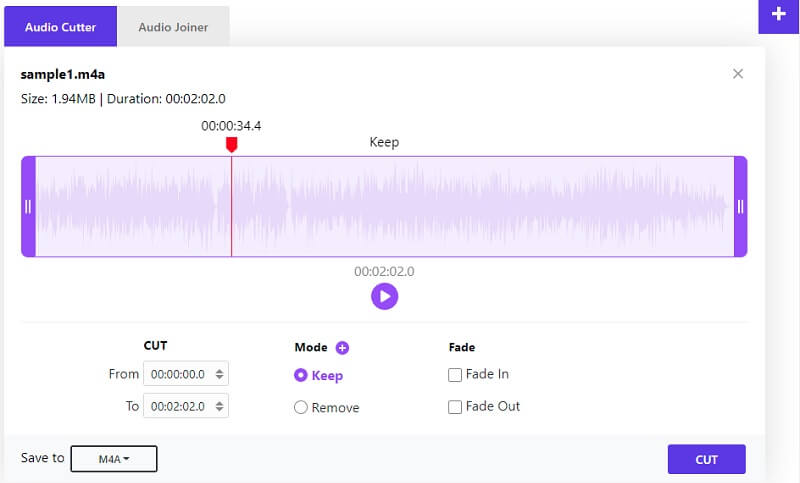This screenshot has height=483, width=800.
Task: Click the From time stepper arrows
Action: click(x=221, y=374)
